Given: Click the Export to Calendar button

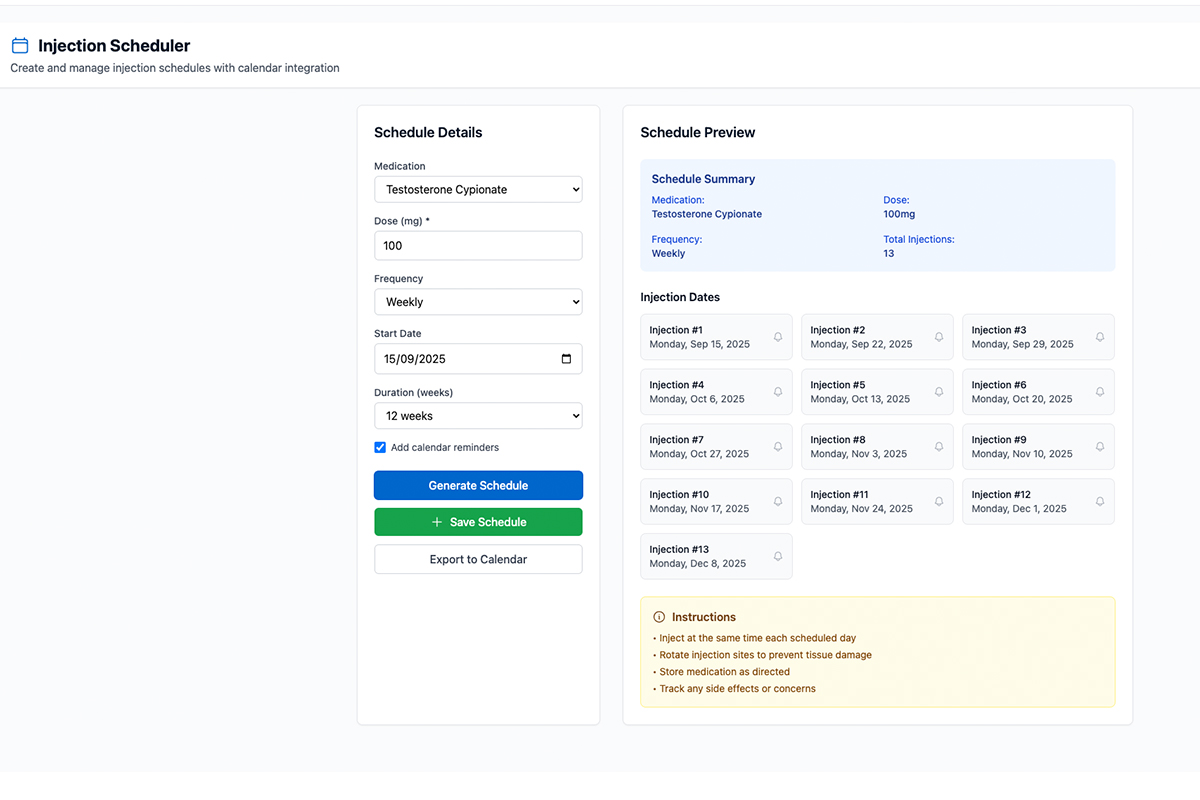Looking at the screenshot, I should 478,559.
